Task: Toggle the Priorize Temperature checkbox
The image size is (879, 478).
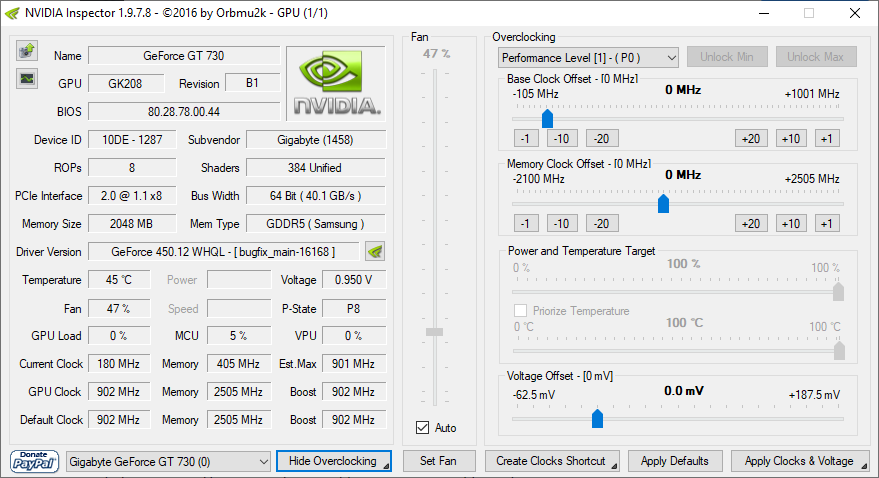Action: point(520,310)
